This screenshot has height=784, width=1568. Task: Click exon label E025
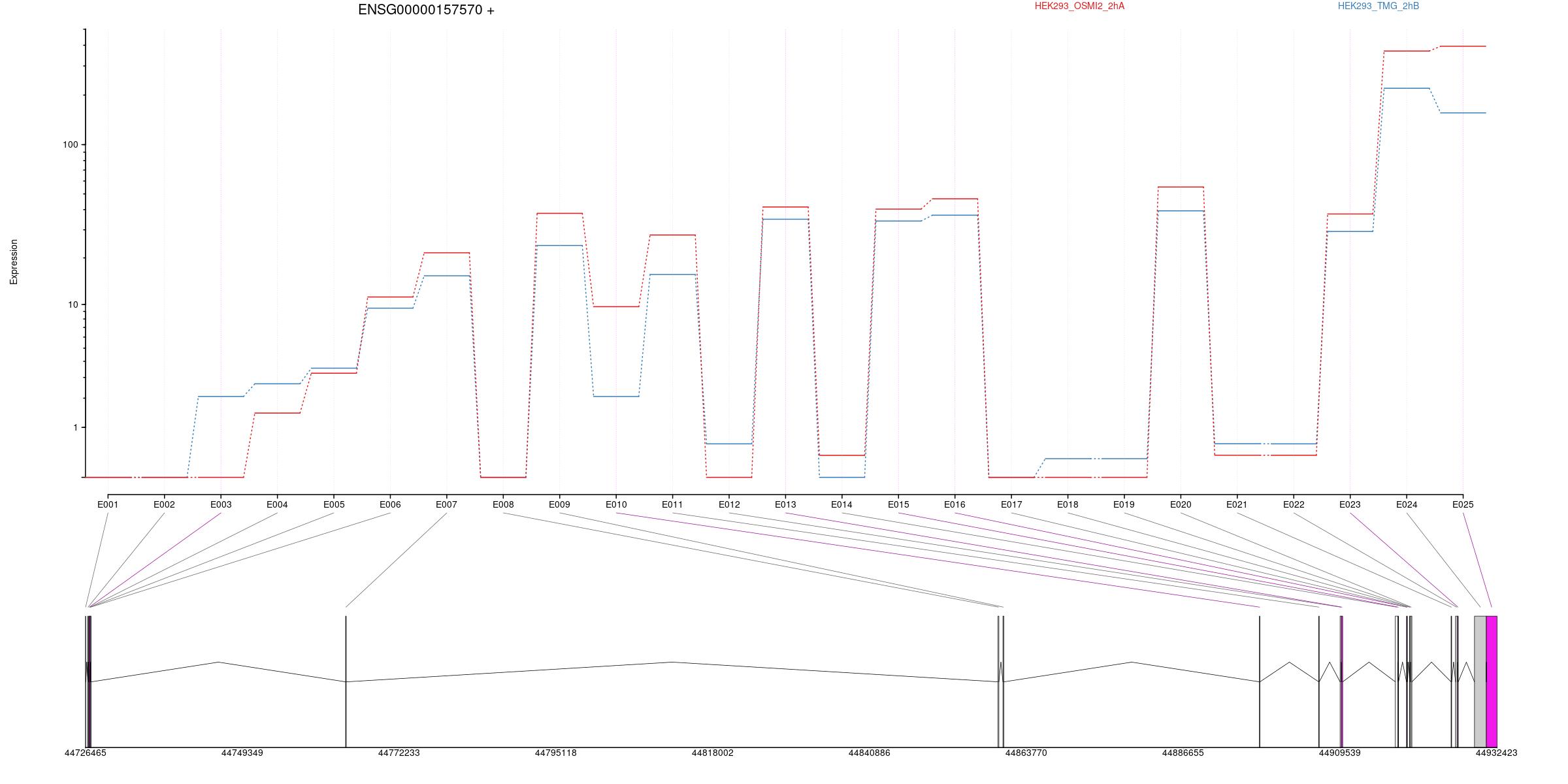(x=1463, y=504)
